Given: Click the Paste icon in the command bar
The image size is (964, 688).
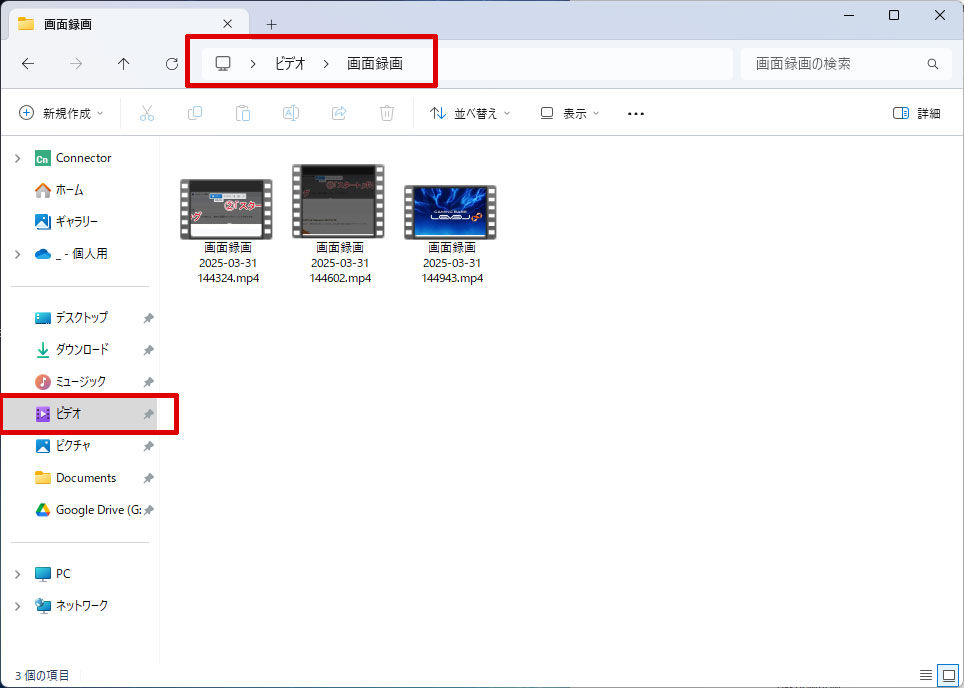Looking at the screenshot, I should point(242,113).
